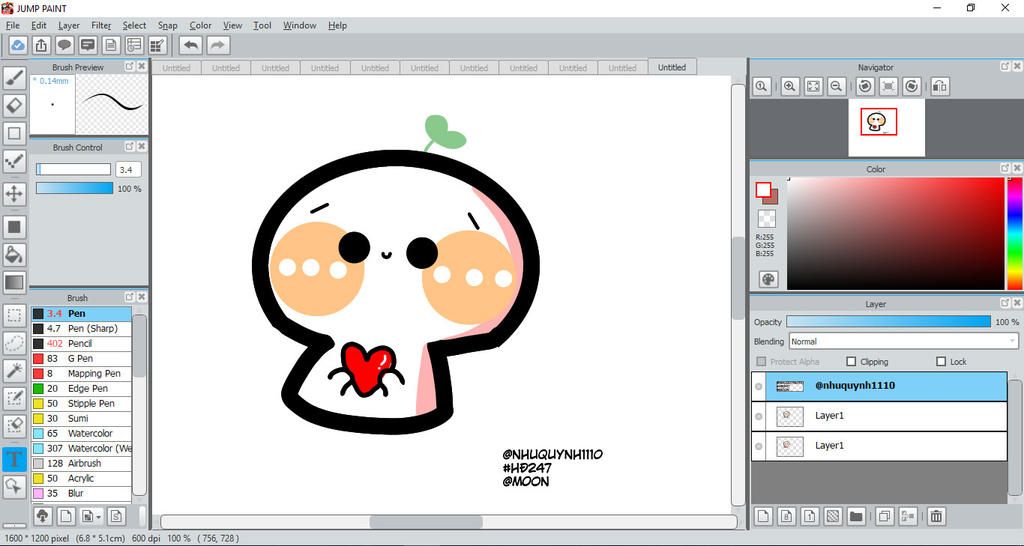Click the grid with pencil icon
This screenshot has width=1024, height=546.
pyautogui.click(x=157, y=45)
